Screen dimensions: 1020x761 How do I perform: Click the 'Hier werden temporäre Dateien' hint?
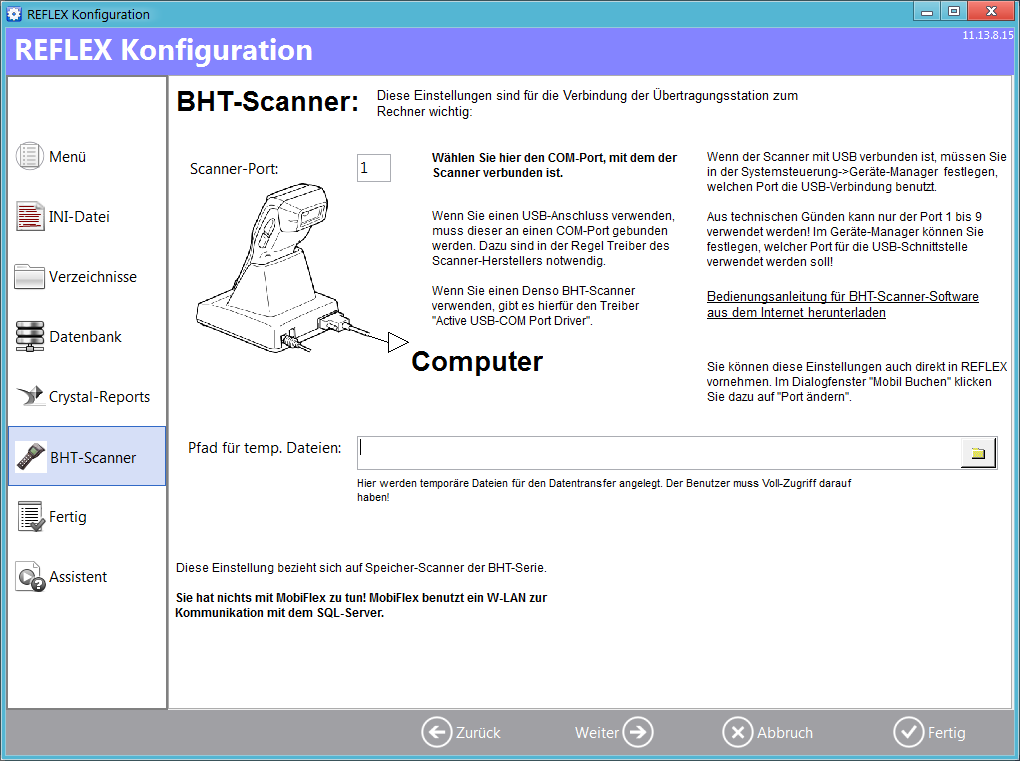tap(604, 490)
